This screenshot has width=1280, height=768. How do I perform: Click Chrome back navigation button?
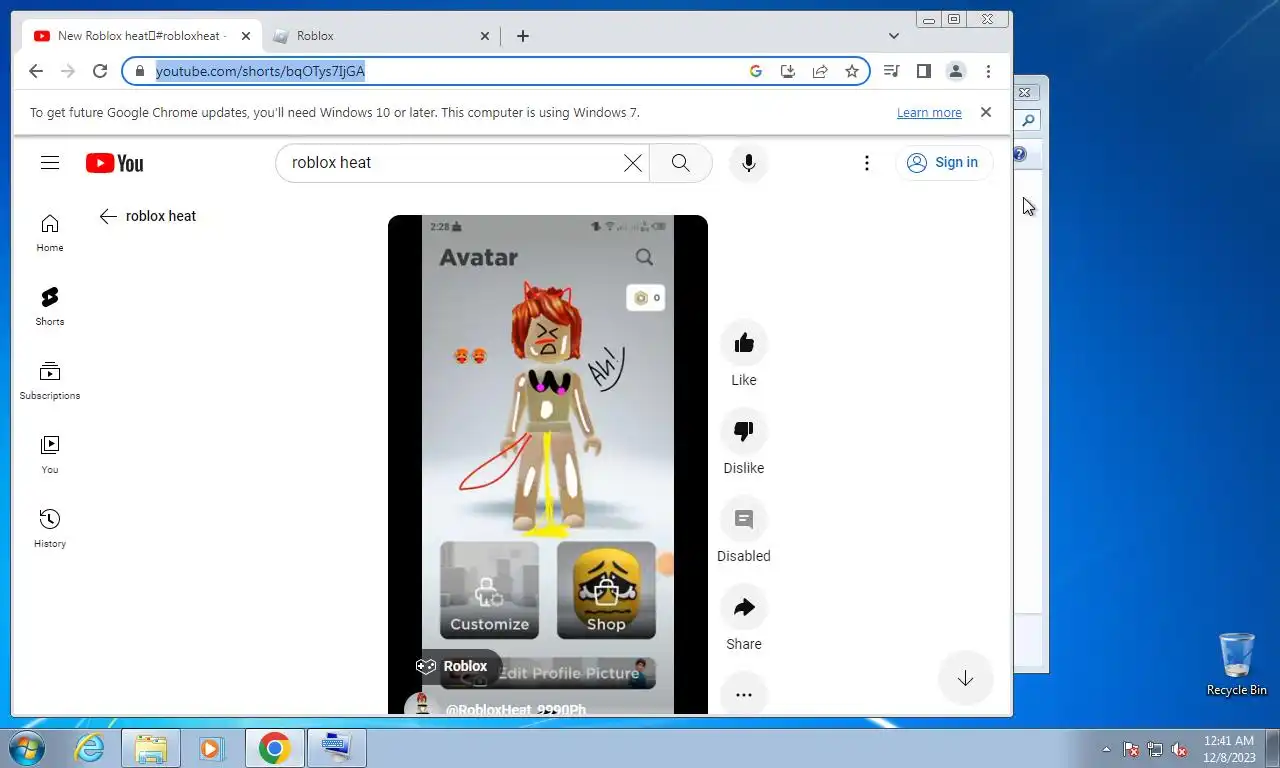coord(36,71)
